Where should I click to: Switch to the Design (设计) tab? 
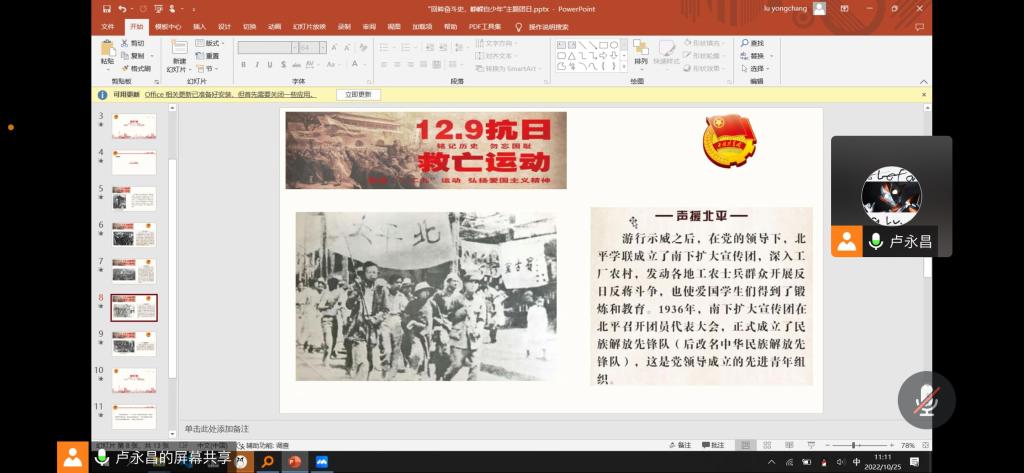[x=224, y=27]
